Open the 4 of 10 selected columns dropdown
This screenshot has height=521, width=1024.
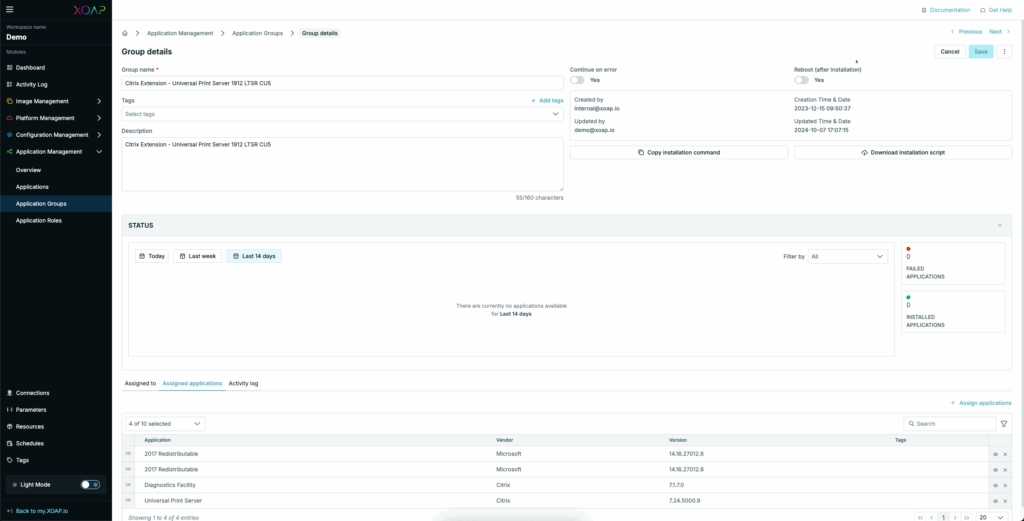click(x=165, y=424)
